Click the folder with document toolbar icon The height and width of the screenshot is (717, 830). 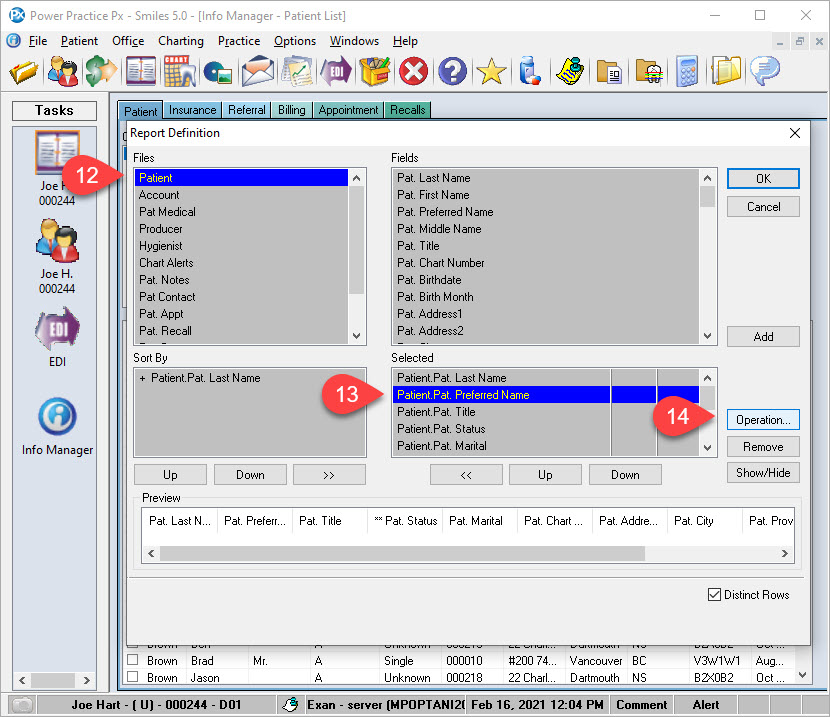609,71
